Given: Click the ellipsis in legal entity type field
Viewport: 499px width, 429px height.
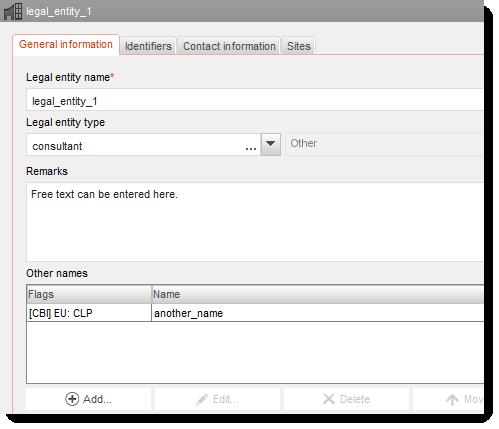Looking at the screenshot, I should 251,148.
